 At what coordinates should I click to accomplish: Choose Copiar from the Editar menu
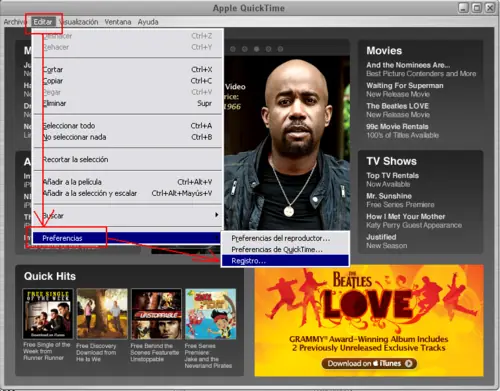click(x=127, y=81)
